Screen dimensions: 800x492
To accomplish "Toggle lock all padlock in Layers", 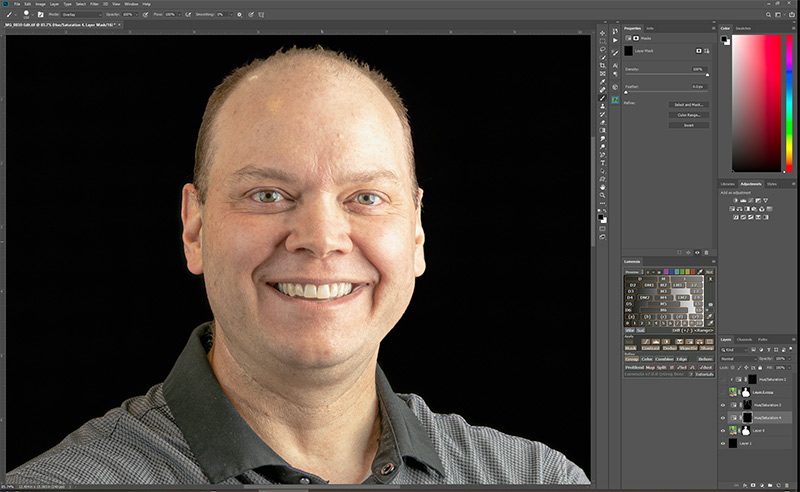I will 760,368.
